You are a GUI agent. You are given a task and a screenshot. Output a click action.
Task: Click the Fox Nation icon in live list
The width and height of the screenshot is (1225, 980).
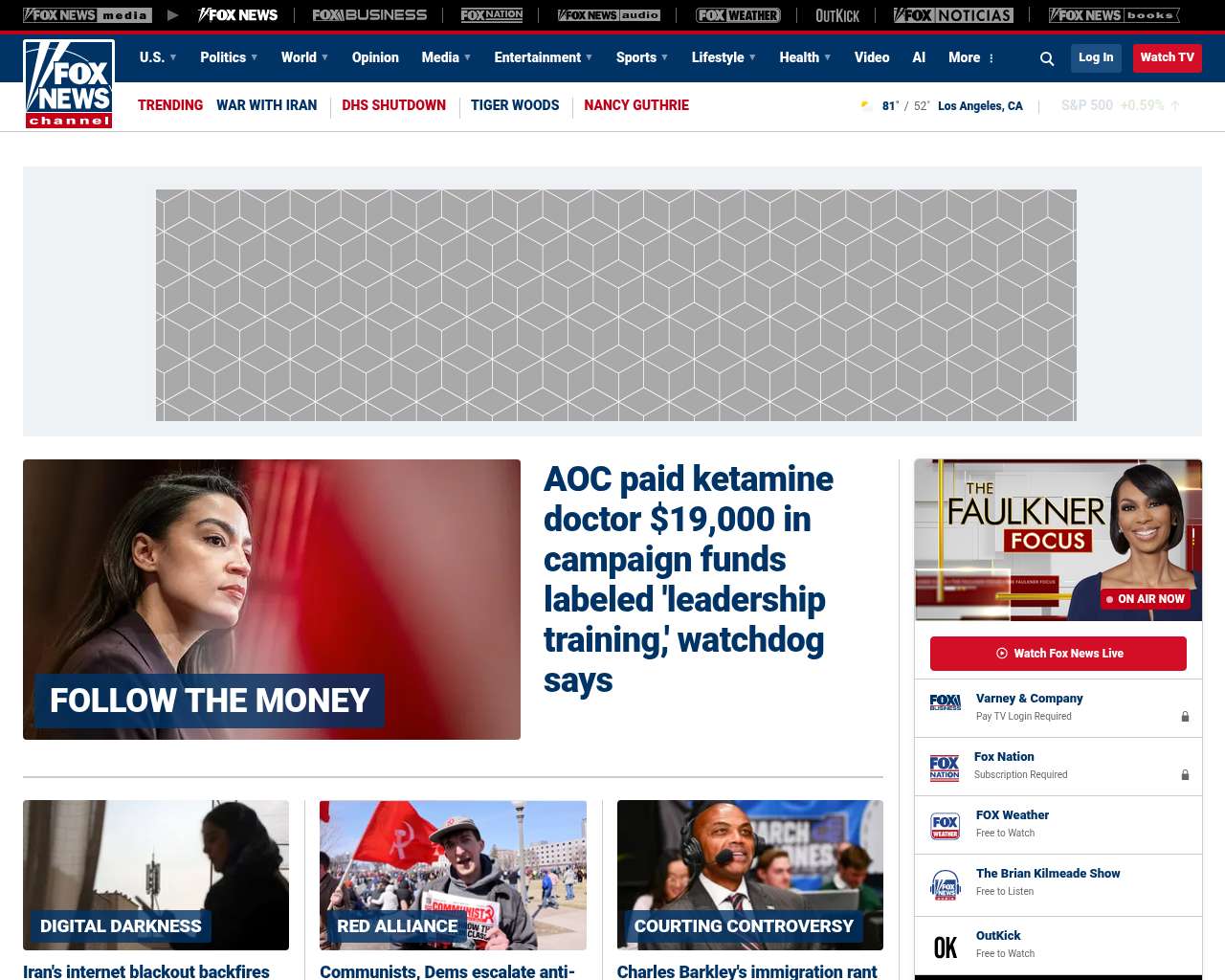pyautogui.click(x=945, y=768)
